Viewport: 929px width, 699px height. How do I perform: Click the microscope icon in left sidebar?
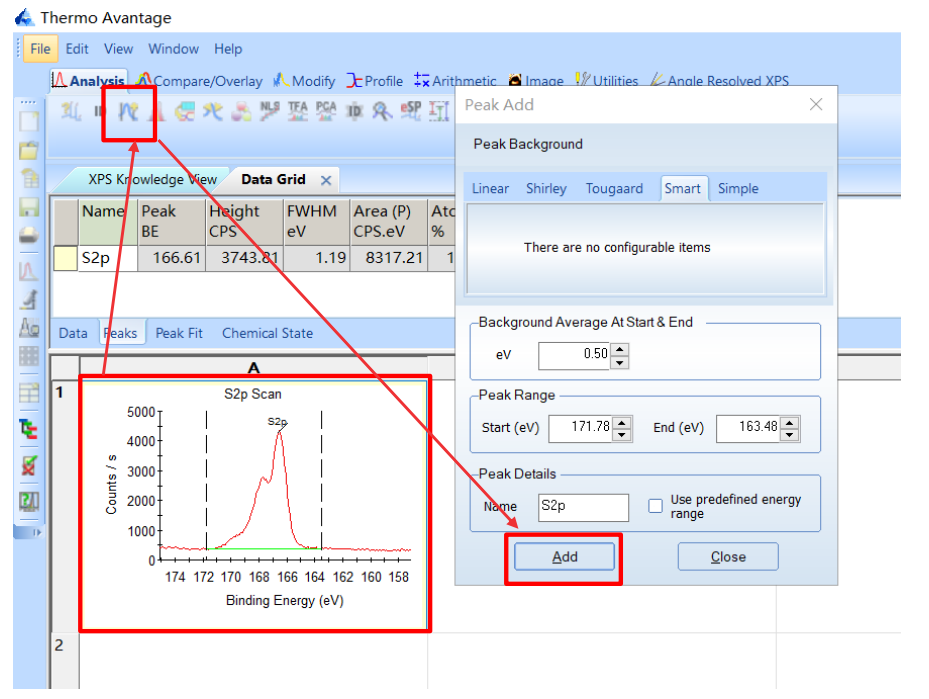[29, 300]
